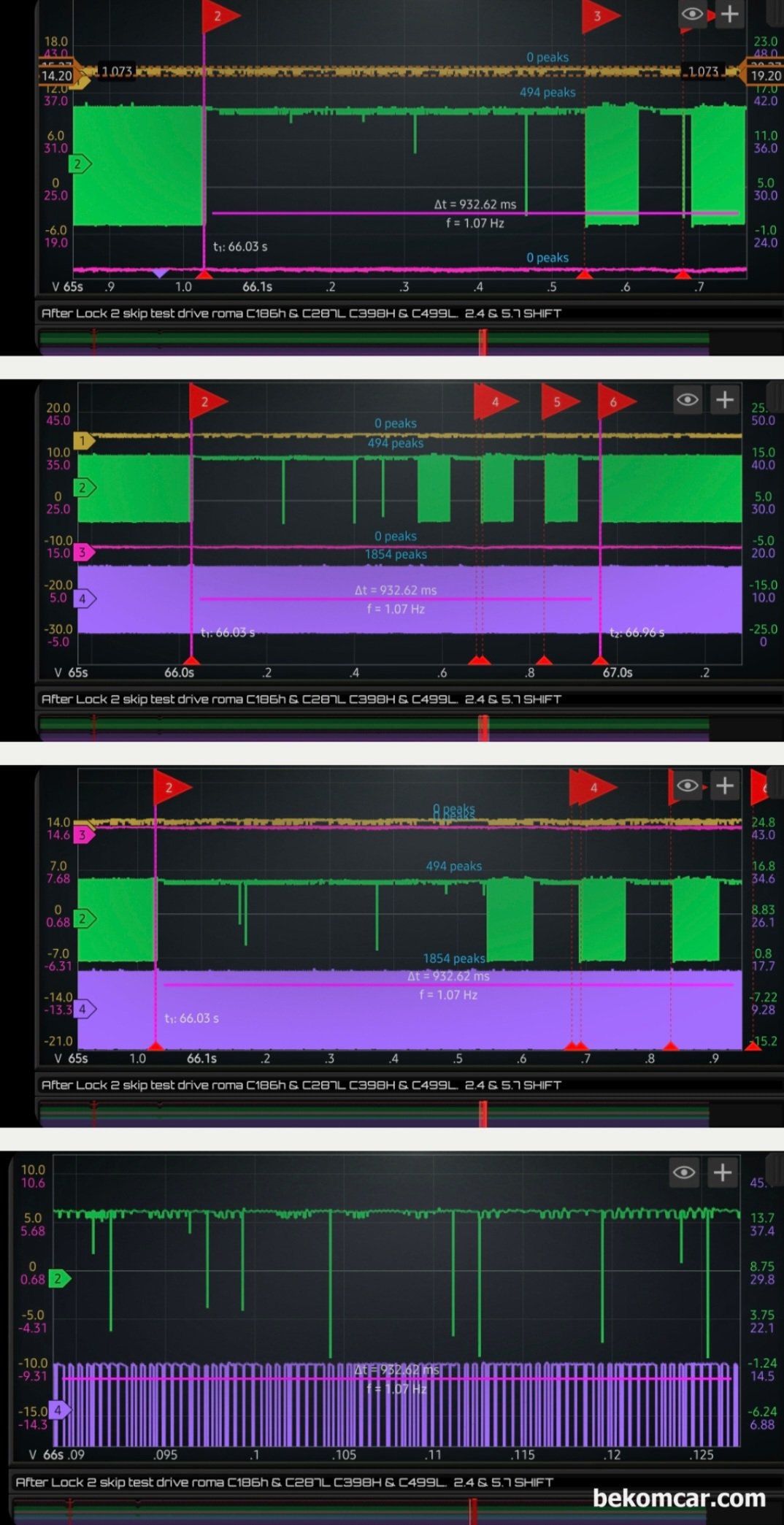Click the 'f = 1.07 Hz' readout in the second chart
Image resolution: width=784 pixels, height=1525 pixels.
[x=396, y=609]
